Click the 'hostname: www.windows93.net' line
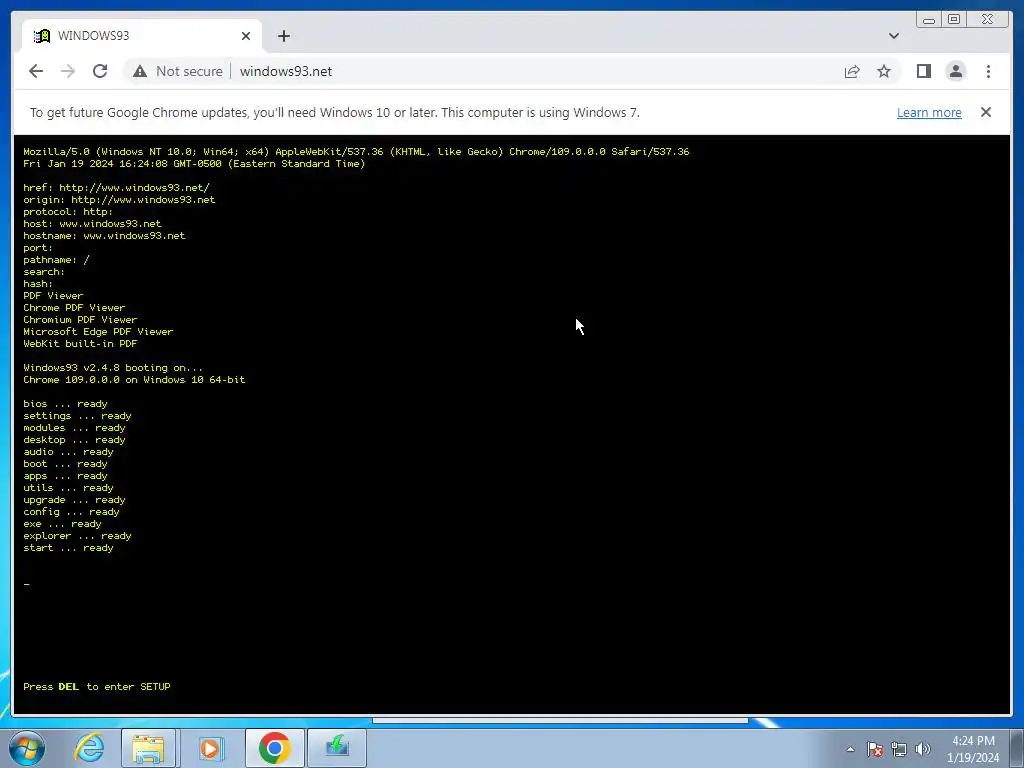 [x=104, y=236]
